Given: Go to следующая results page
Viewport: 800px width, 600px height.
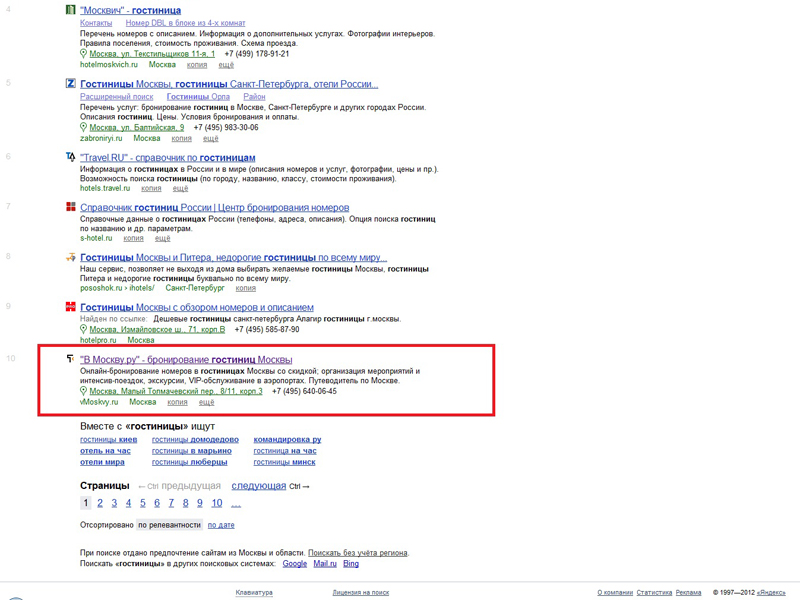Looking at the screenshot, I should point(259,486).
